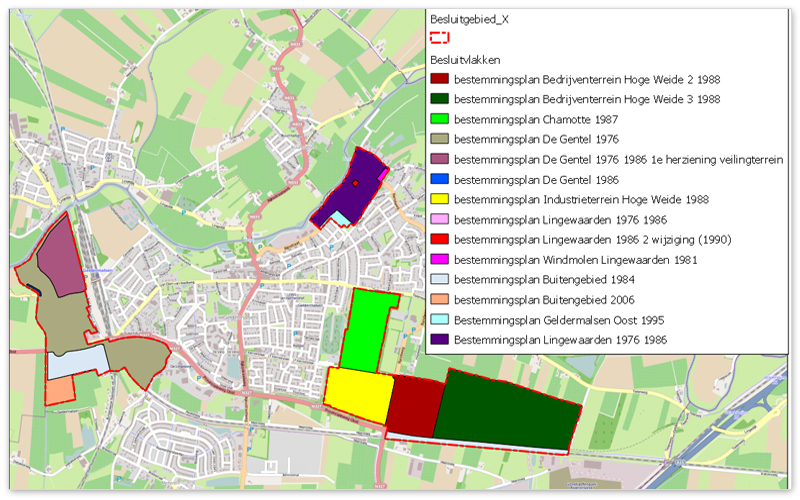This screenshot has width=800, height=500.
Task: Pick magenta Windmolen Lingewaarden 1981 swatch
Action: pos(439,259)
